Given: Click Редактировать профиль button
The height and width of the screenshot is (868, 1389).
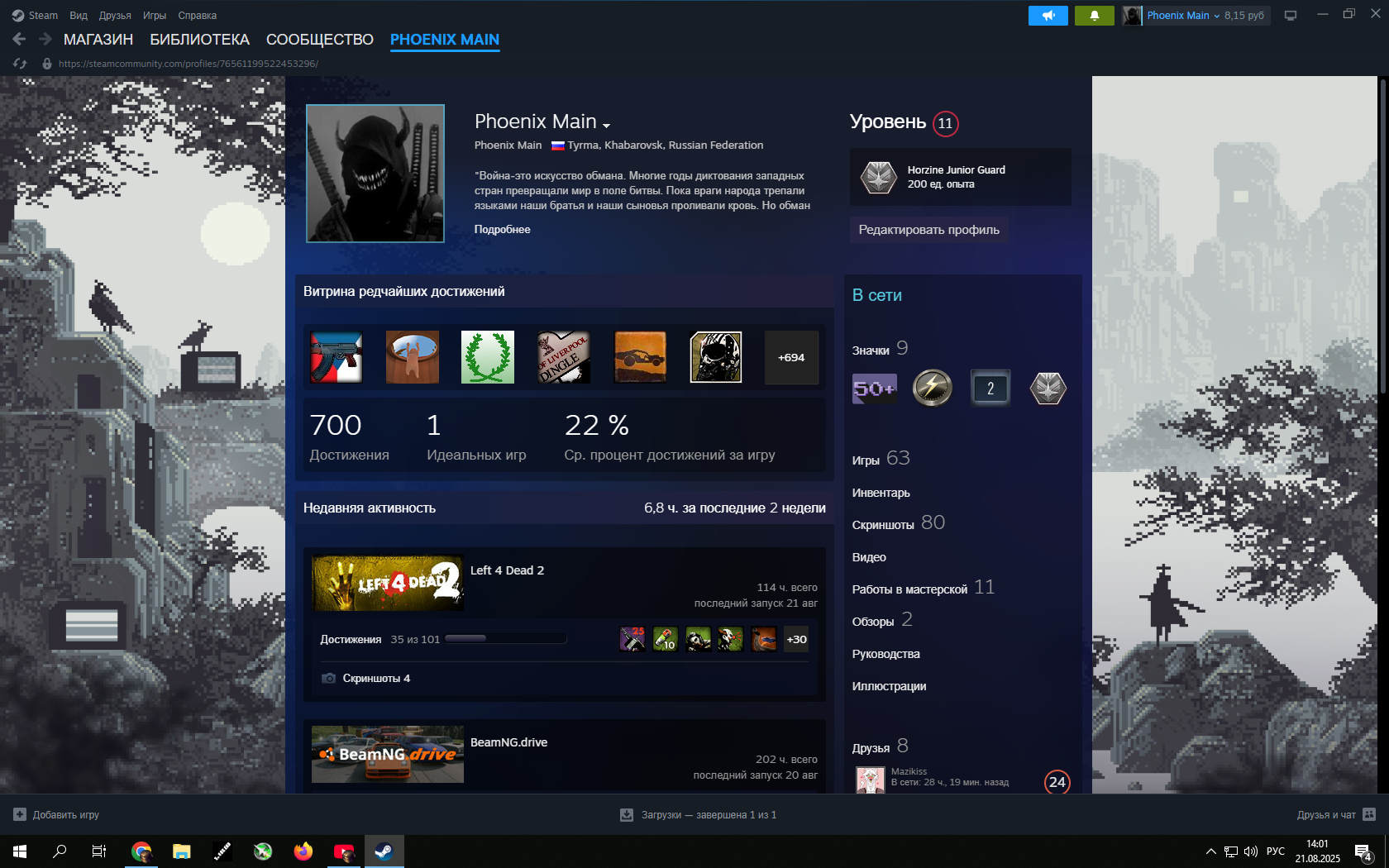Looking at the screenshot, I should (928, 230).
